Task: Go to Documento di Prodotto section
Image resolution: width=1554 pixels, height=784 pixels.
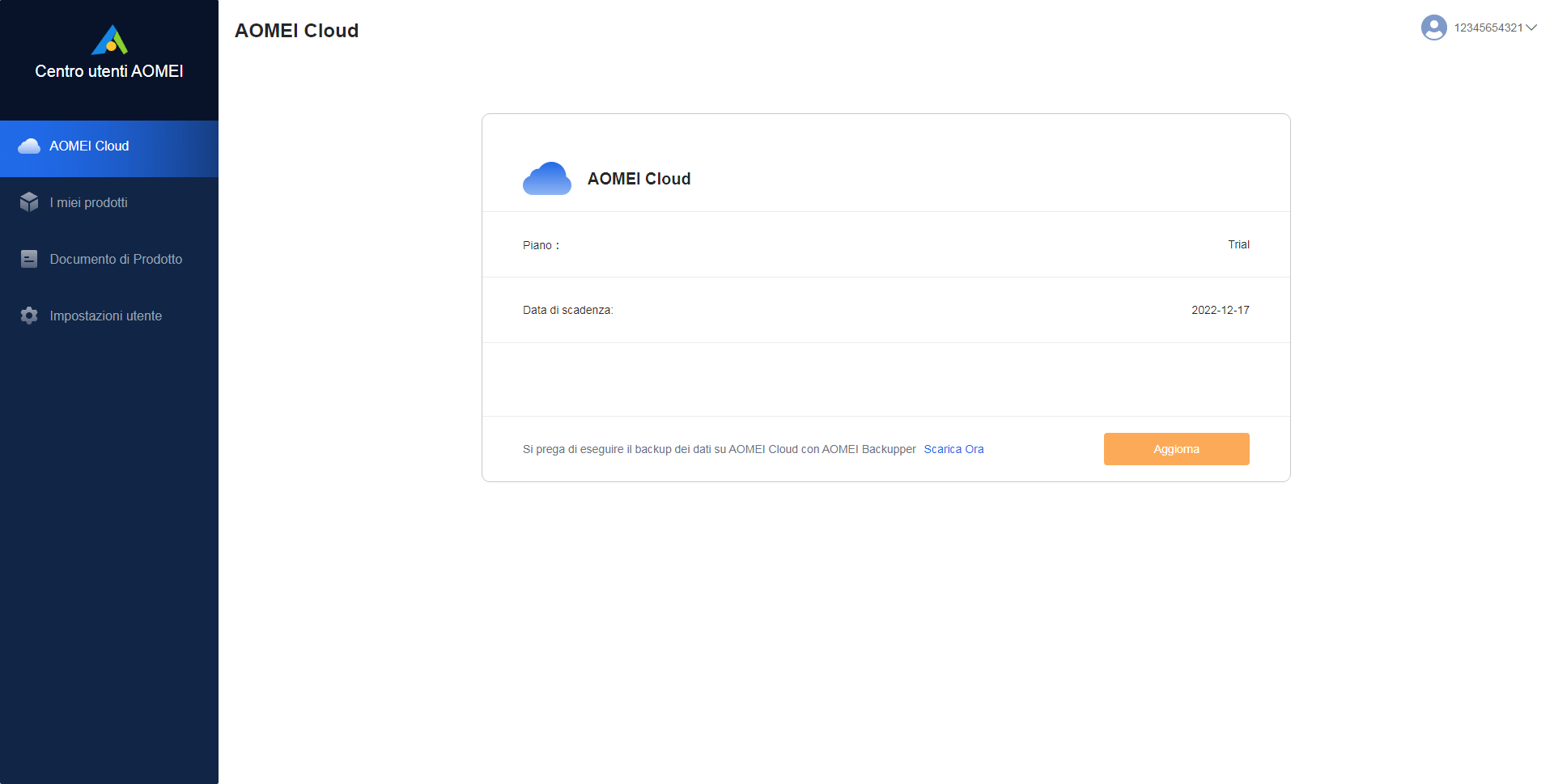Action: (109, 259)
